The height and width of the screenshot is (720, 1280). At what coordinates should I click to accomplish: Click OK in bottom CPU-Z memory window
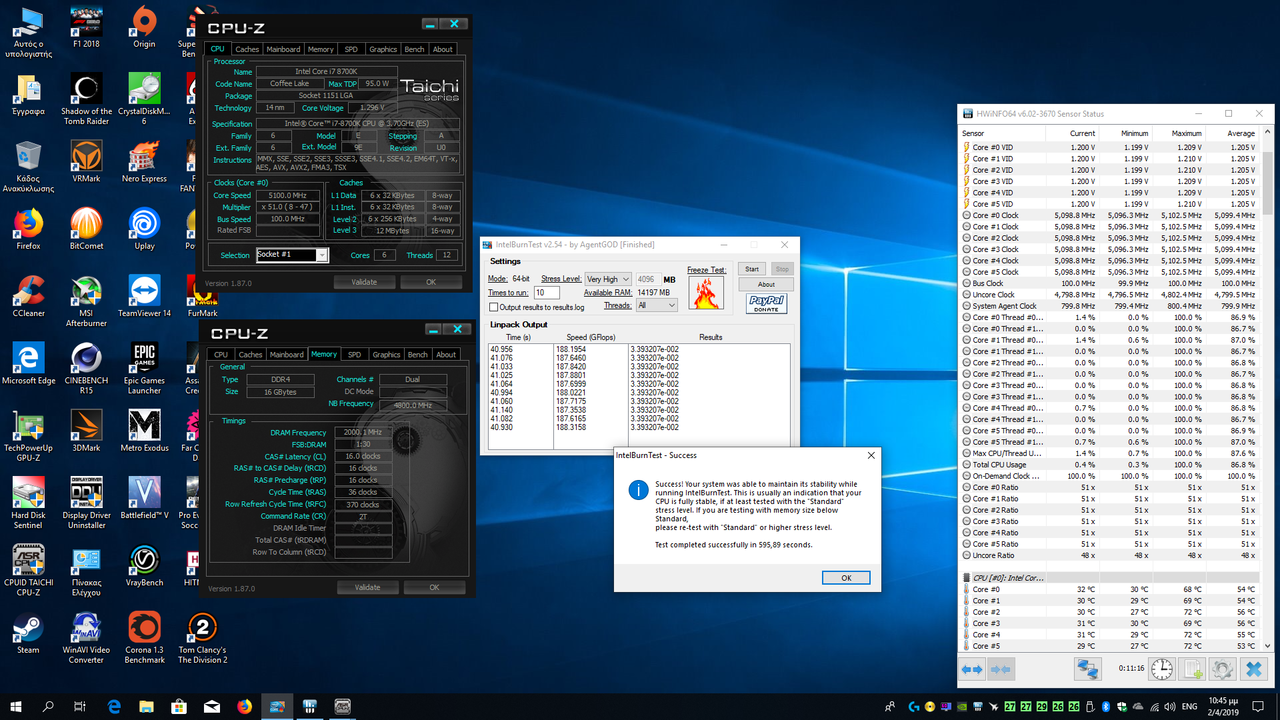coord(434,587)
